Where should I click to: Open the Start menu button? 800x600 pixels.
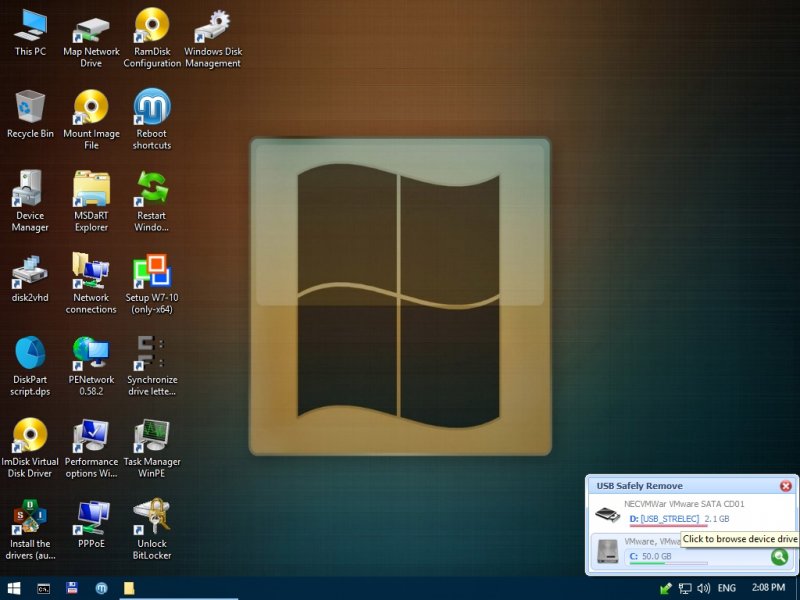[14, 588]
